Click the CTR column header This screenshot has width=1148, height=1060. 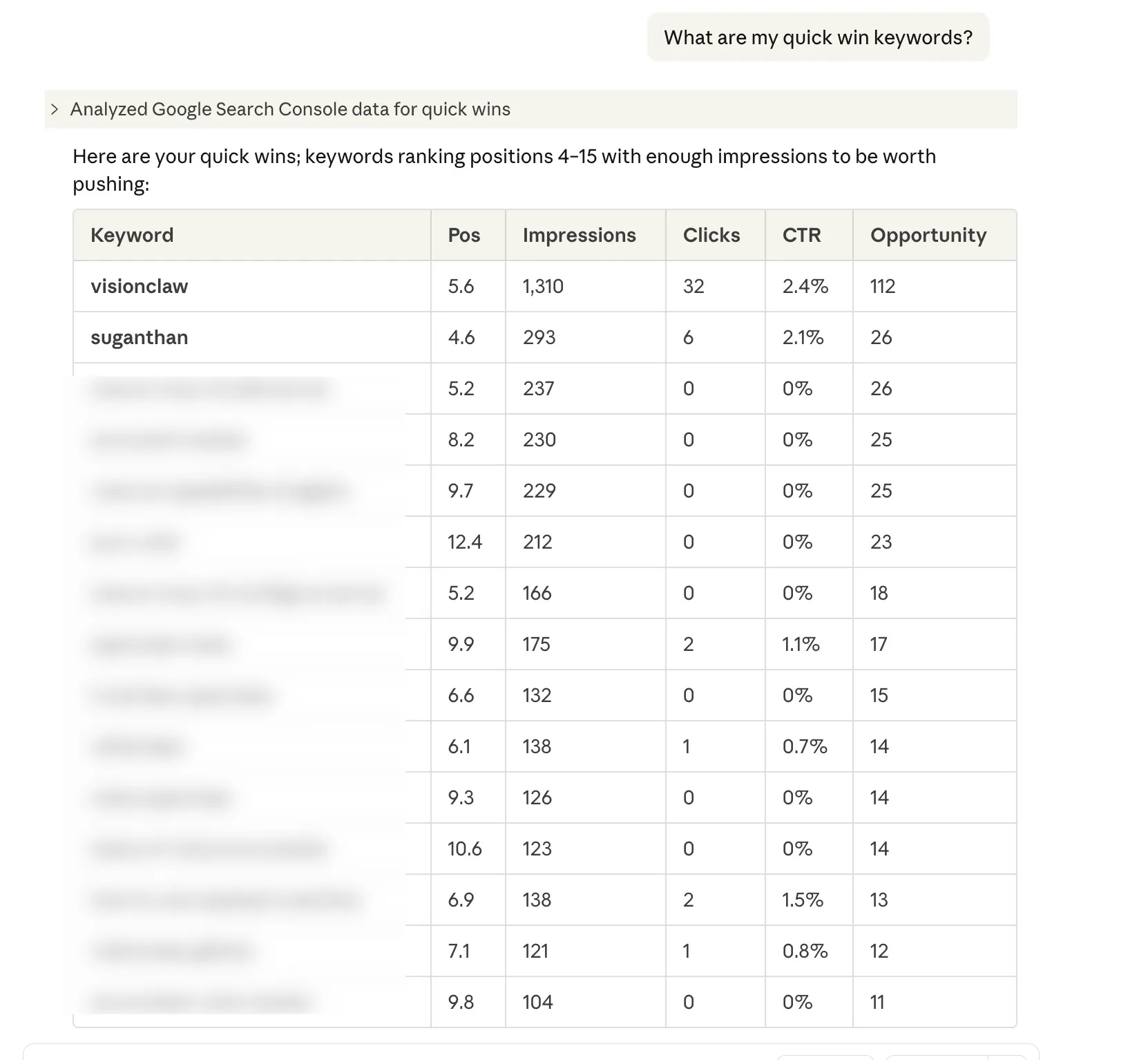tap(801, 235)
